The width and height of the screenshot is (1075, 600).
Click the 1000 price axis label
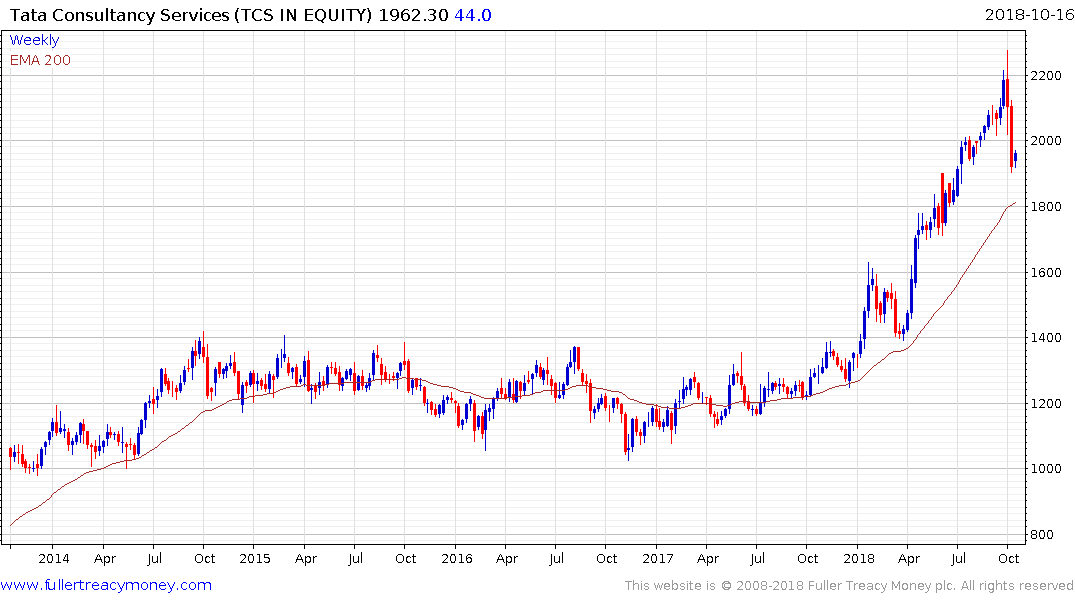[1045, 469]
